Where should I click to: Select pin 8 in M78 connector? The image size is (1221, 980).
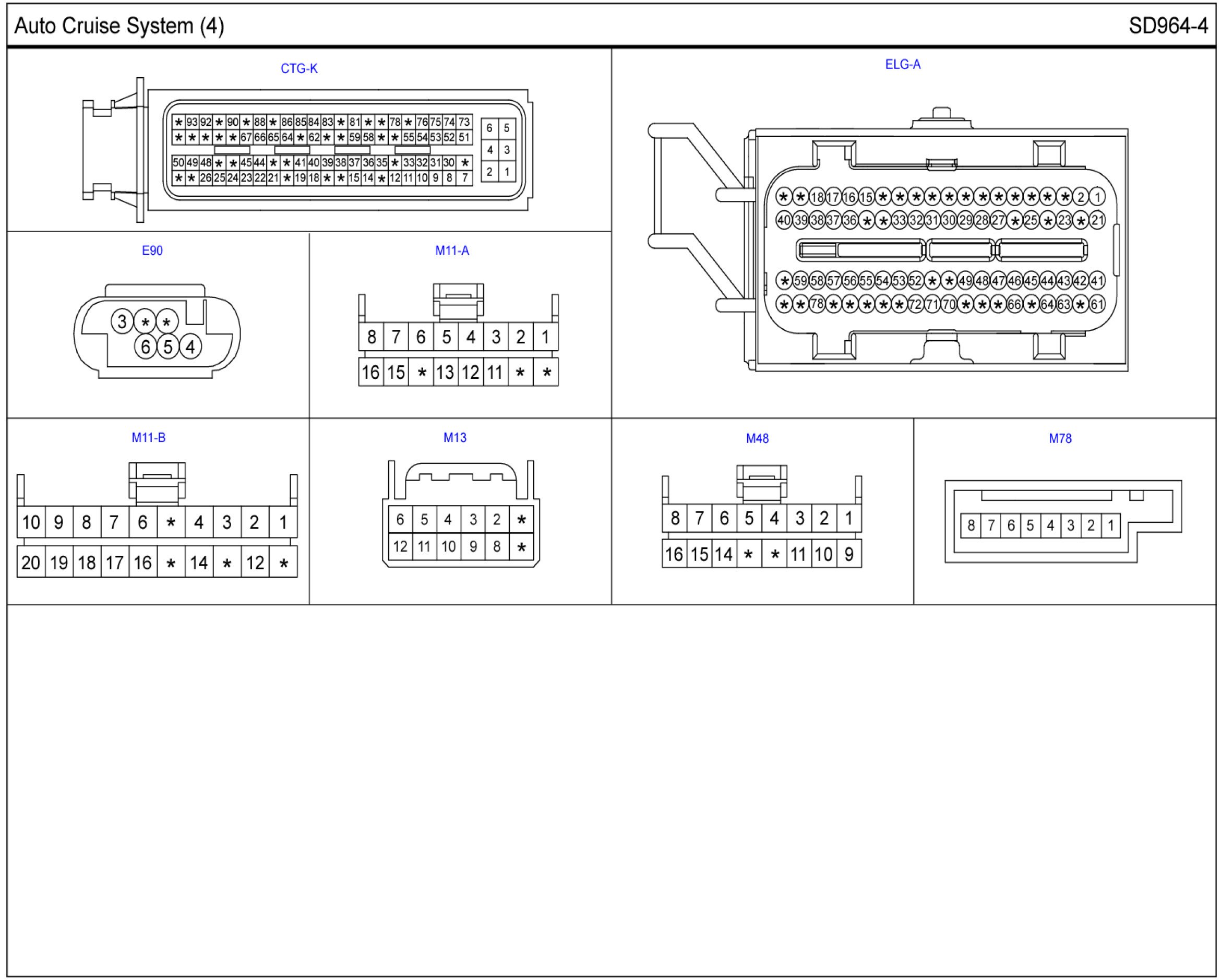pos(971,525)
